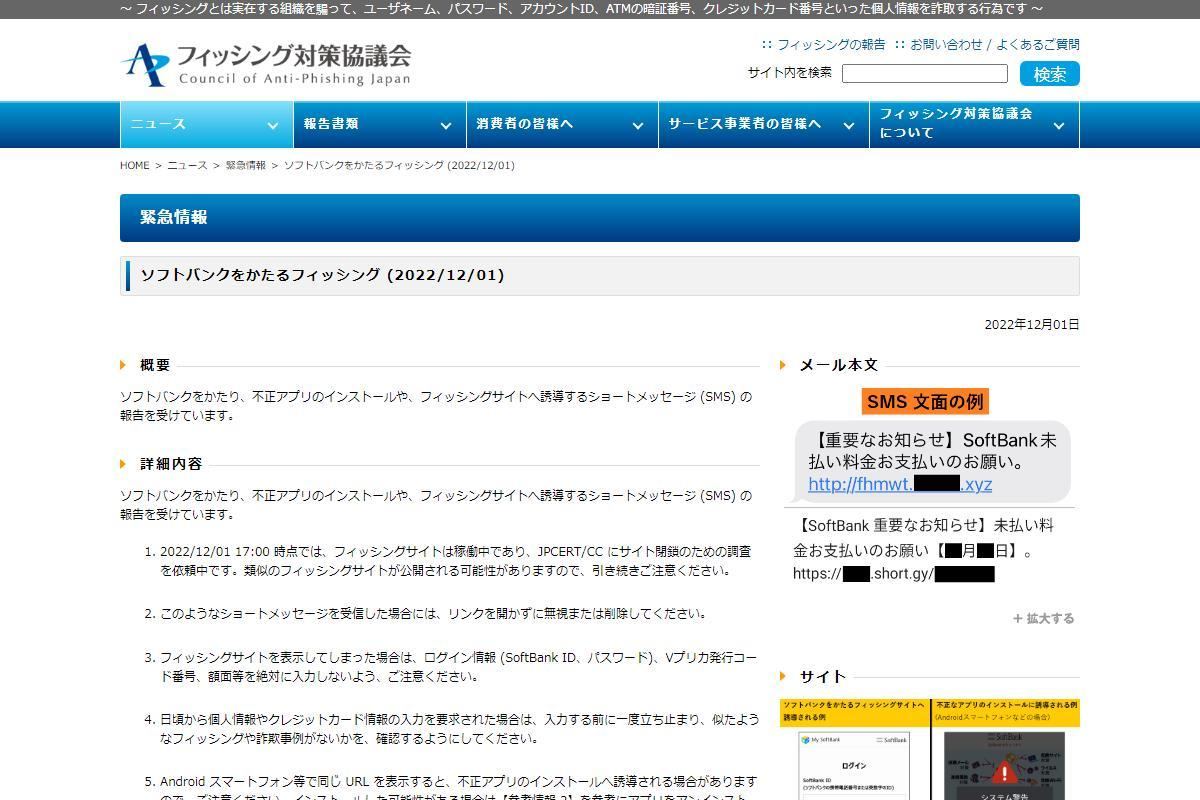Click the article title ソフトバンクをかたるフィッシング (2022/12/01)
This screenshot has width=1200, height=800.
pos(322,275)
